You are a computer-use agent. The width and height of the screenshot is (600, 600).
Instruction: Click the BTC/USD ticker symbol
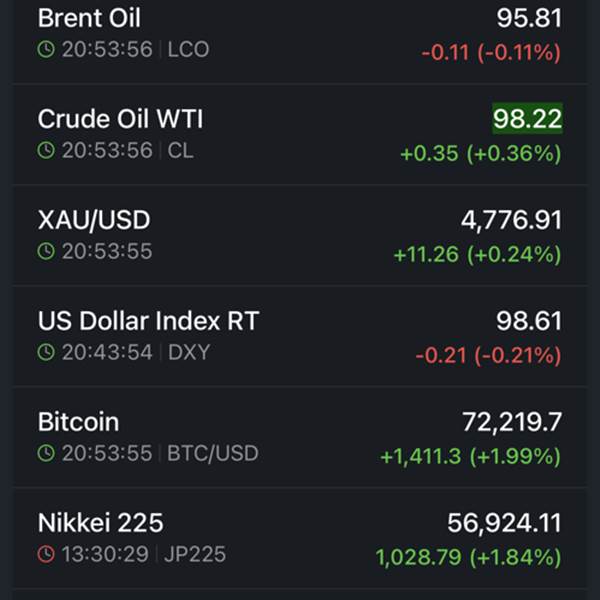click(x=212, y=453)
